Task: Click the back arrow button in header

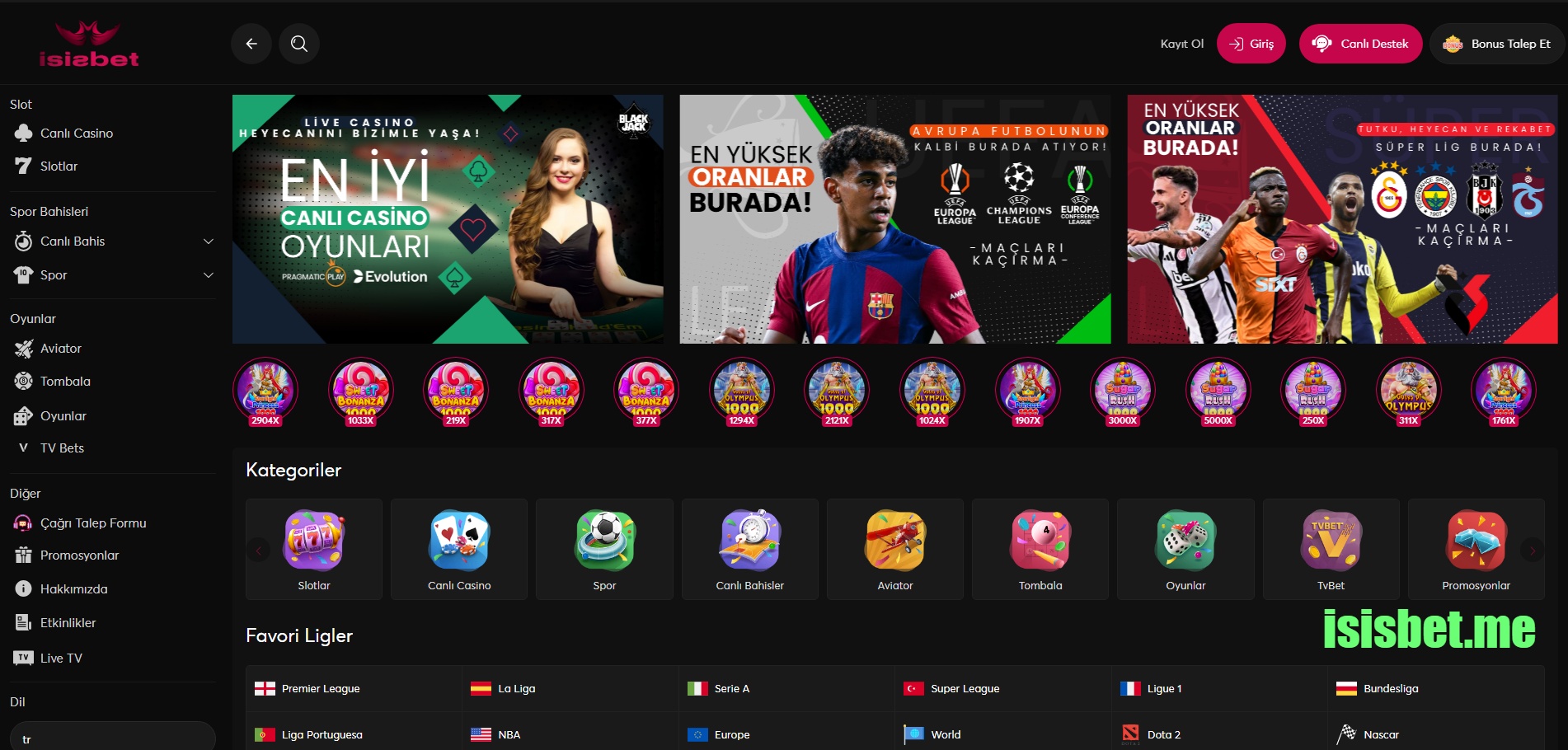Action: (251, 44)
